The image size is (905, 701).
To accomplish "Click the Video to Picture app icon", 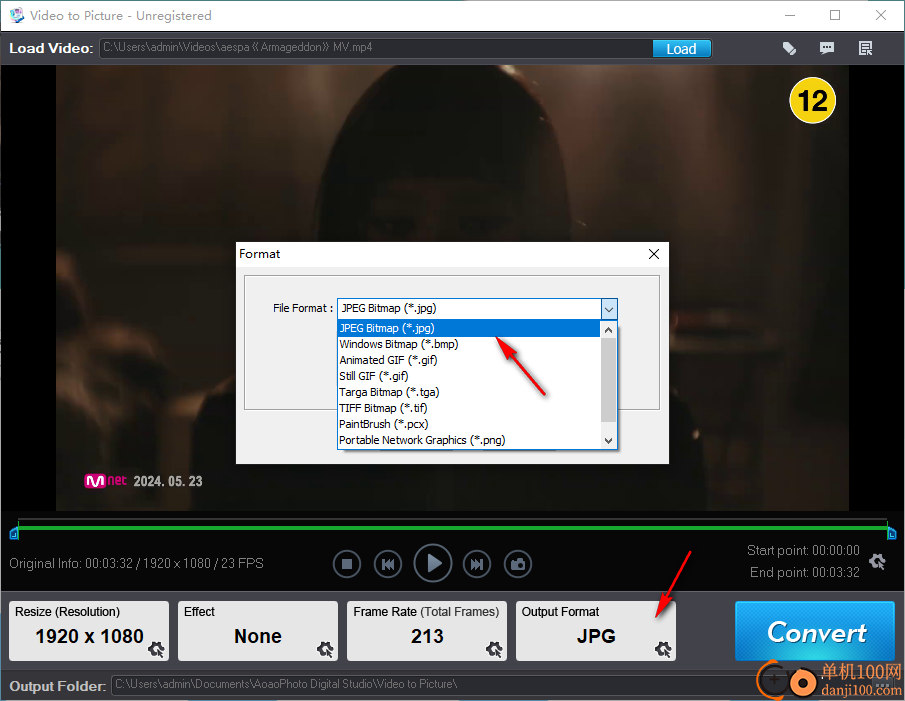I will pyautogui.click(x=17, y=15).
